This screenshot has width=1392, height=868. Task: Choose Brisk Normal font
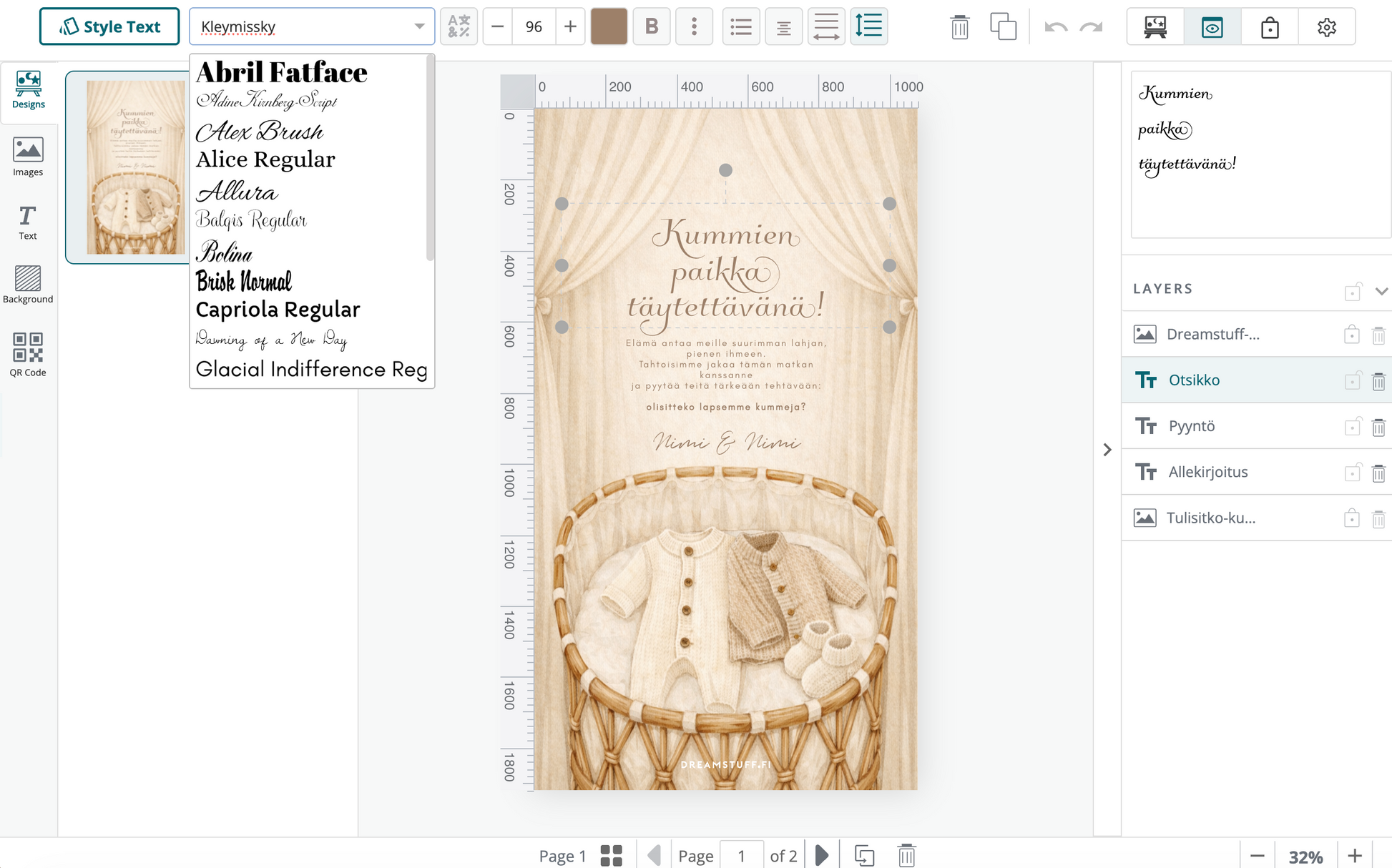click(x=244, y=281)
